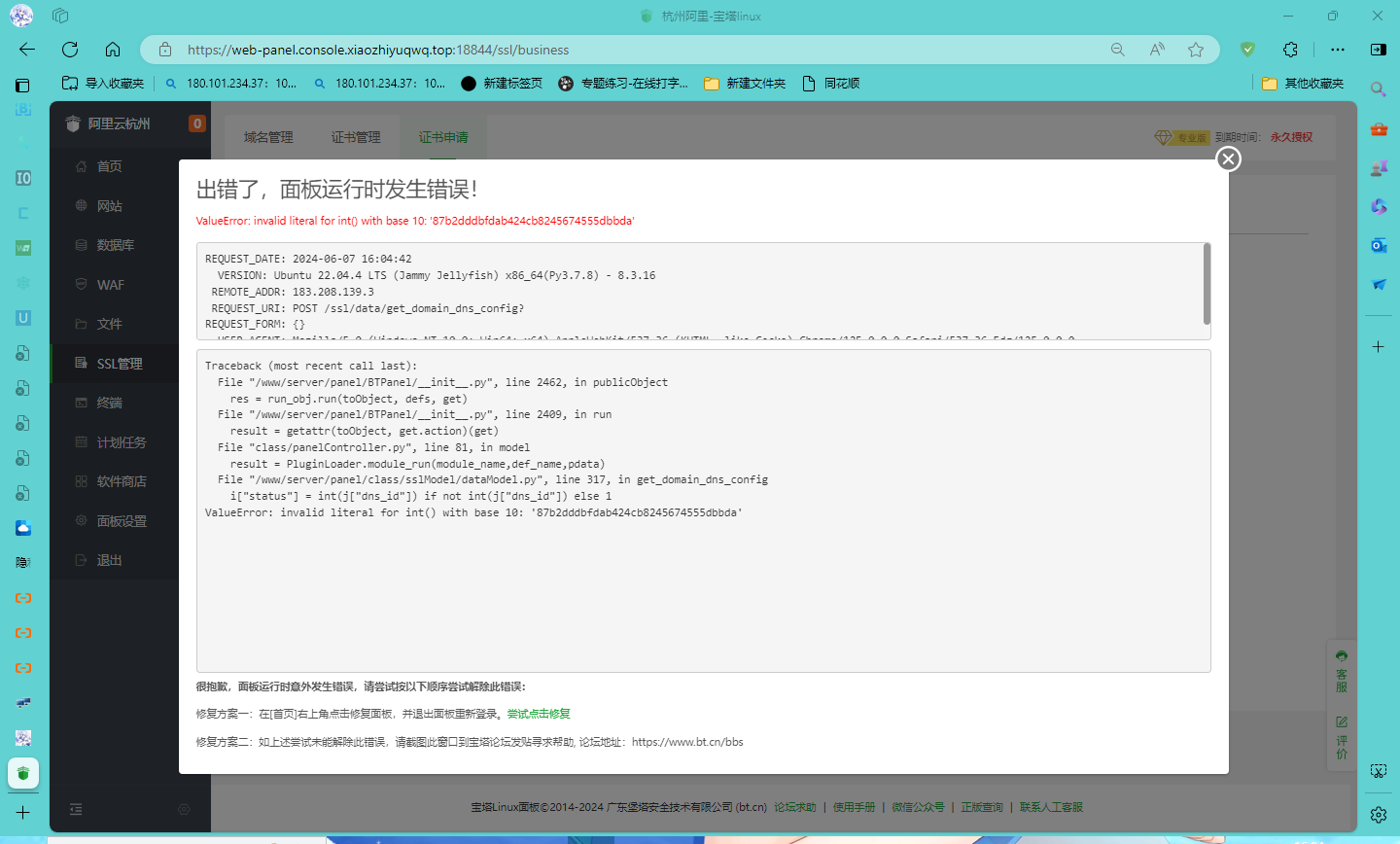Viewport: 1400px width, 844px height.
Task: Open 数据库 in the panel sidebar
Action: (x=115, y=245)
